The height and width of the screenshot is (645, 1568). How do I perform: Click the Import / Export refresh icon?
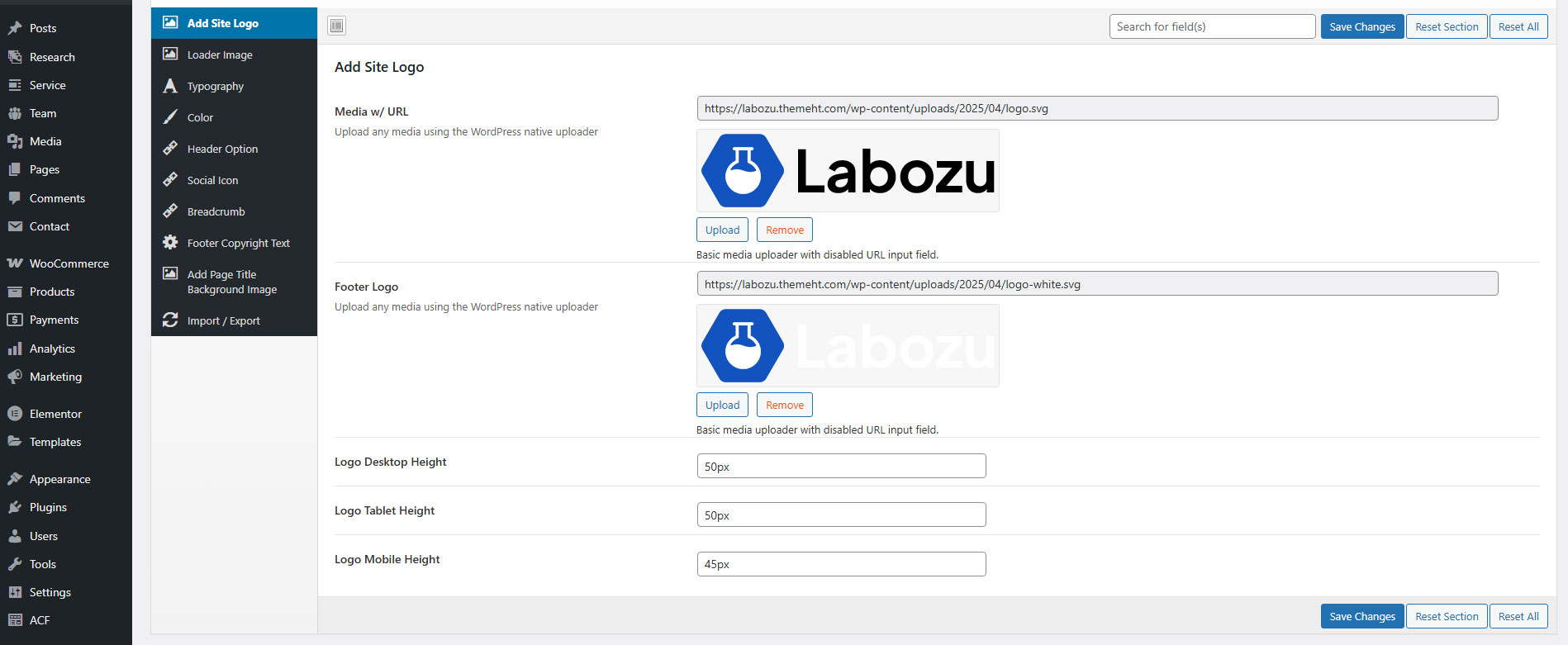pos(170,320)
